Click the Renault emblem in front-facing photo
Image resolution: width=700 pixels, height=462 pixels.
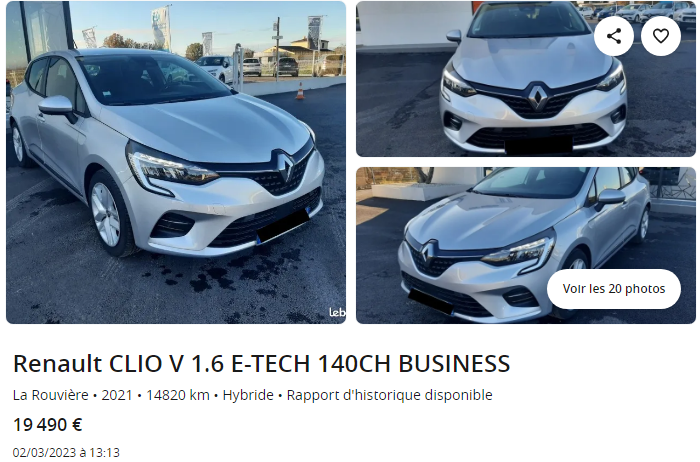[538, 96]
